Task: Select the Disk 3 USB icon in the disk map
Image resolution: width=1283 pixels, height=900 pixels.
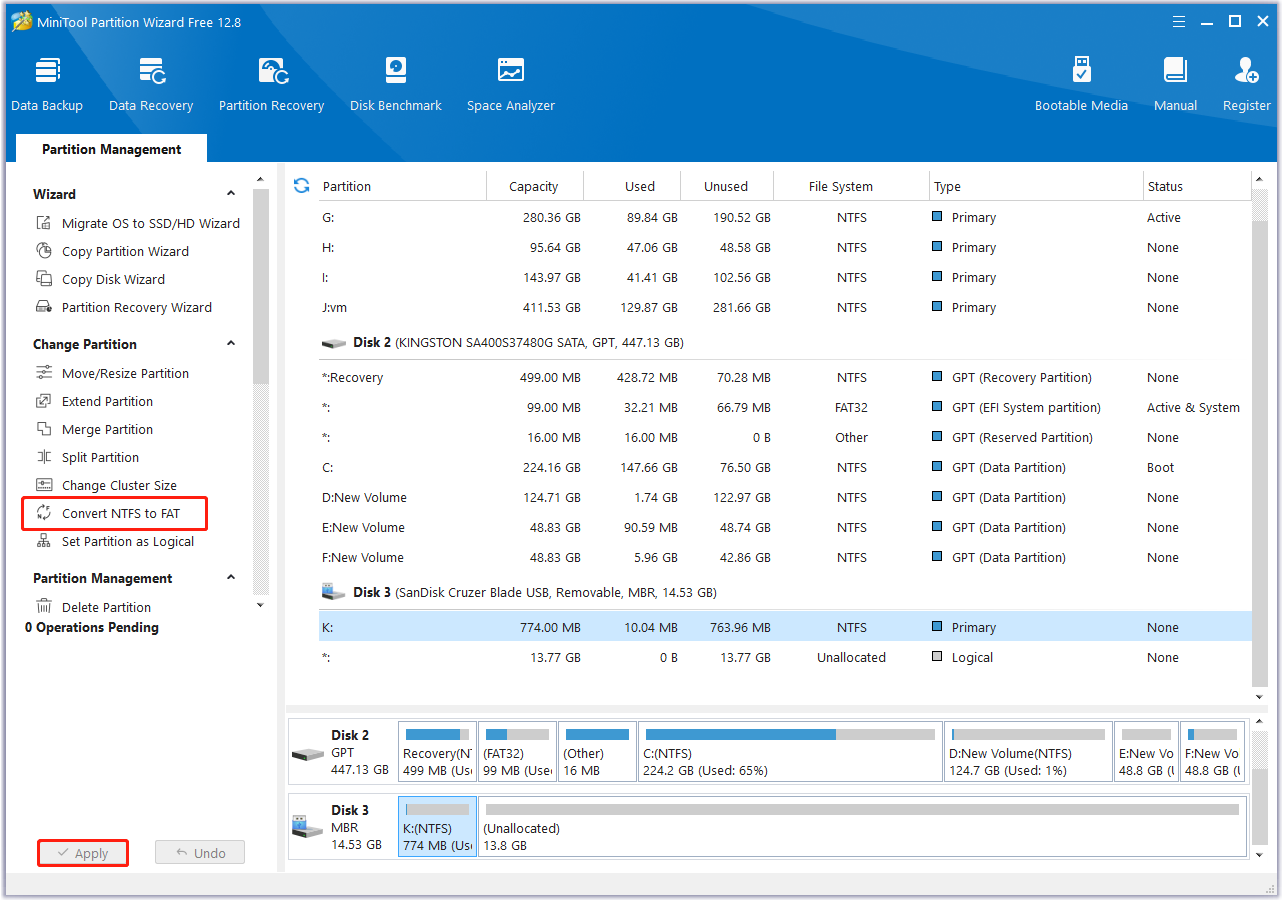Action: tap(308, 827)
